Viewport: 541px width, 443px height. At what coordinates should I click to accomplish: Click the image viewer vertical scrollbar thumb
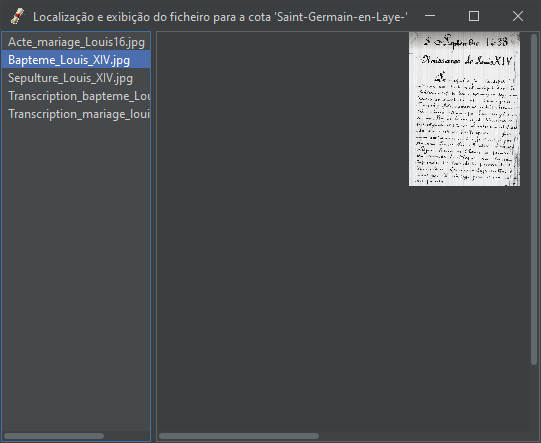point(534,199)
